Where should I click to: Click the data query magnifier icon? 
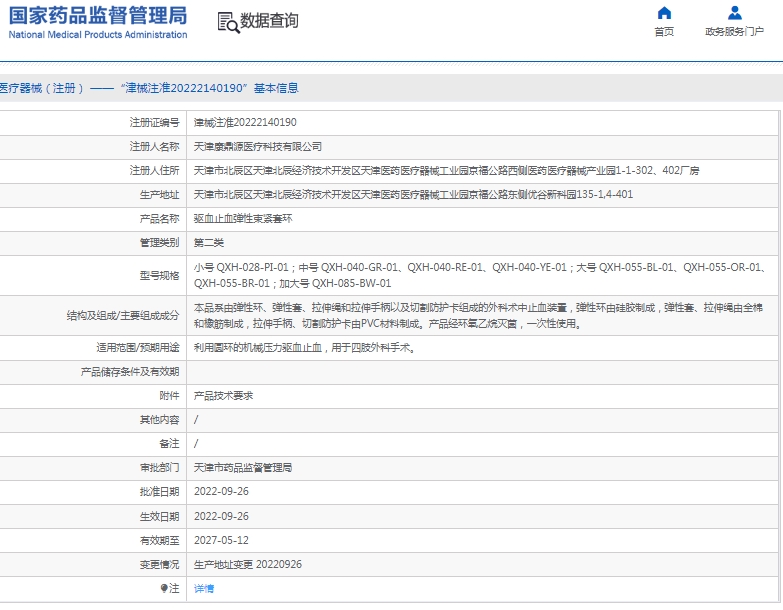click(228, 22)
